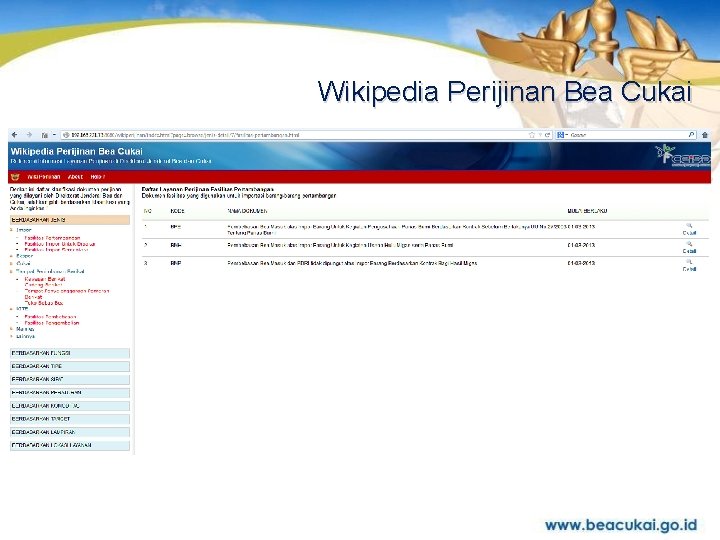The height and width of the screenshot is (540, 720).
Task: Select the Ekspor tree item
Action: [x=25, y=256]
